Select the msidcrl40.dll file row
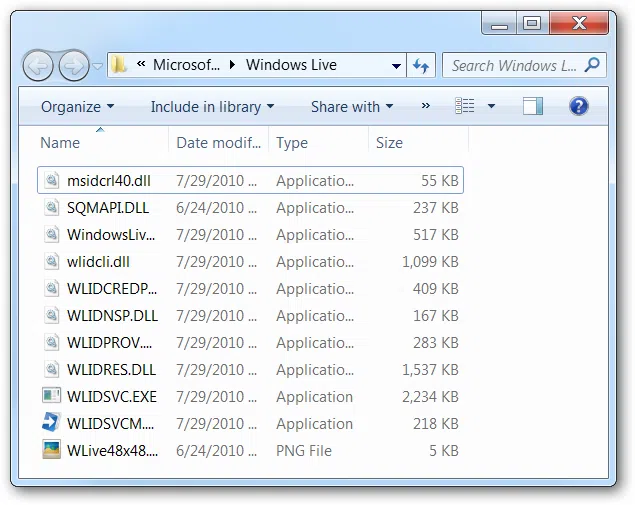The height and width of the screenshot is (505, 635). click(x=250, y=181)
